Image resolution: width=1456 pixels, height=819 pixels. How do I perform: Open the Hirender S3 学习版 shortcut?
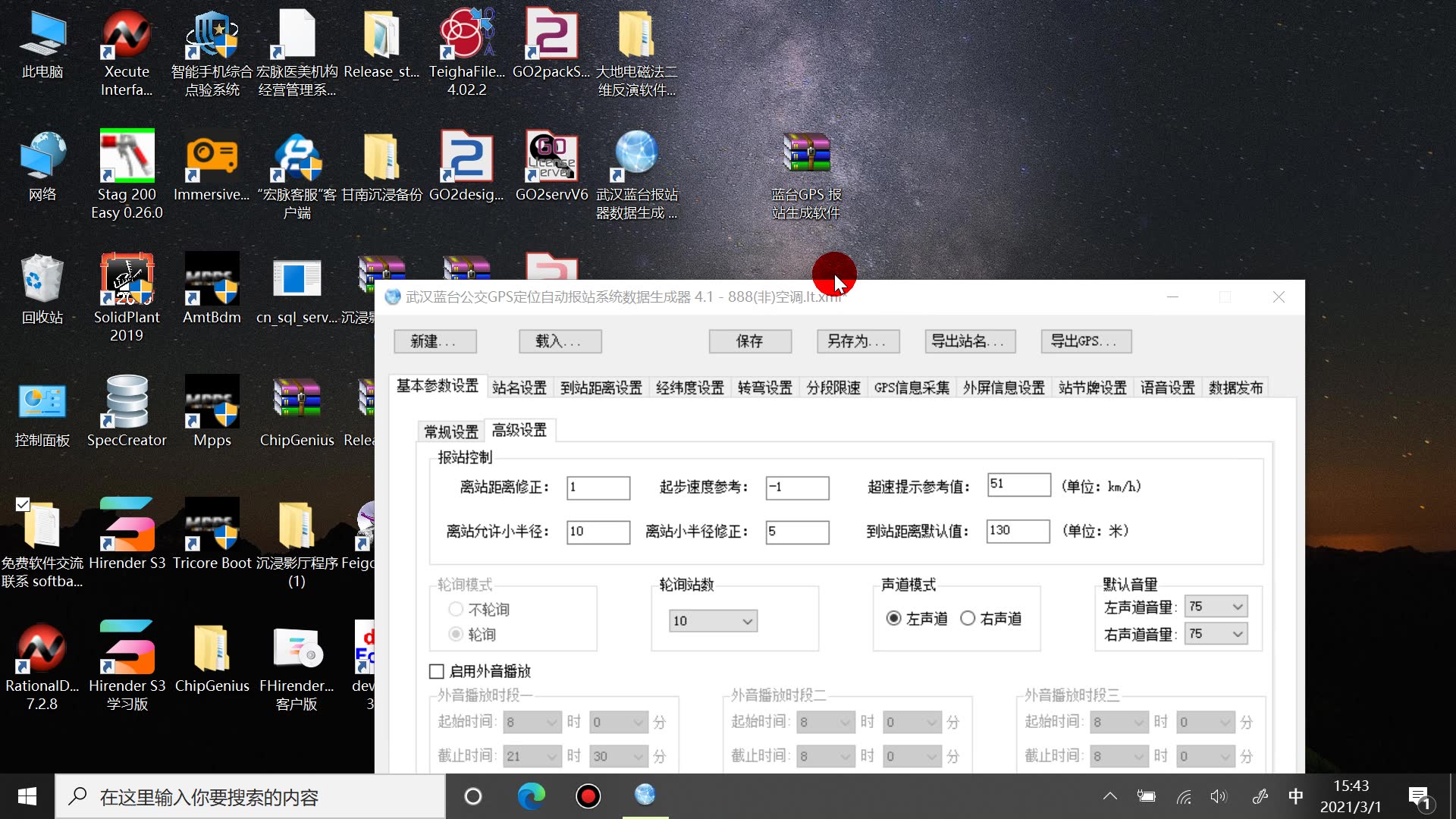[x=127, y=666]
